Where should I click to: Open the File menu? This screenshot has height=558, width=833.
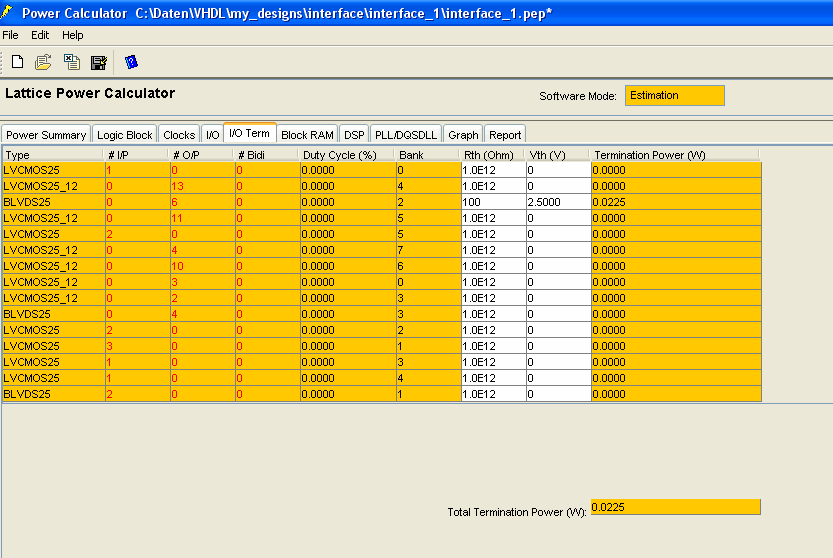(x=11, y=35)
